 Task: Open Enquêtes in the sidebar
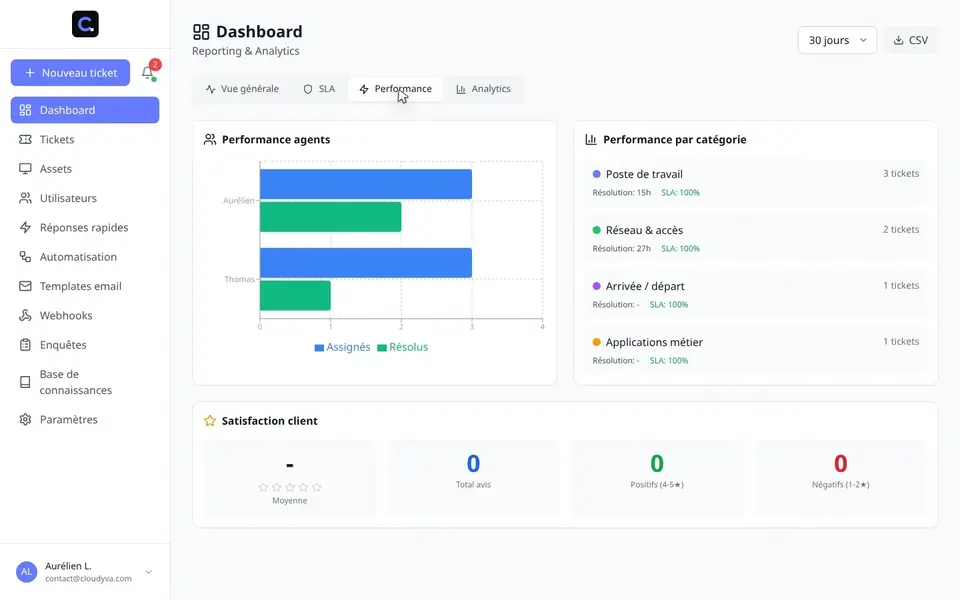coord(85,345)
